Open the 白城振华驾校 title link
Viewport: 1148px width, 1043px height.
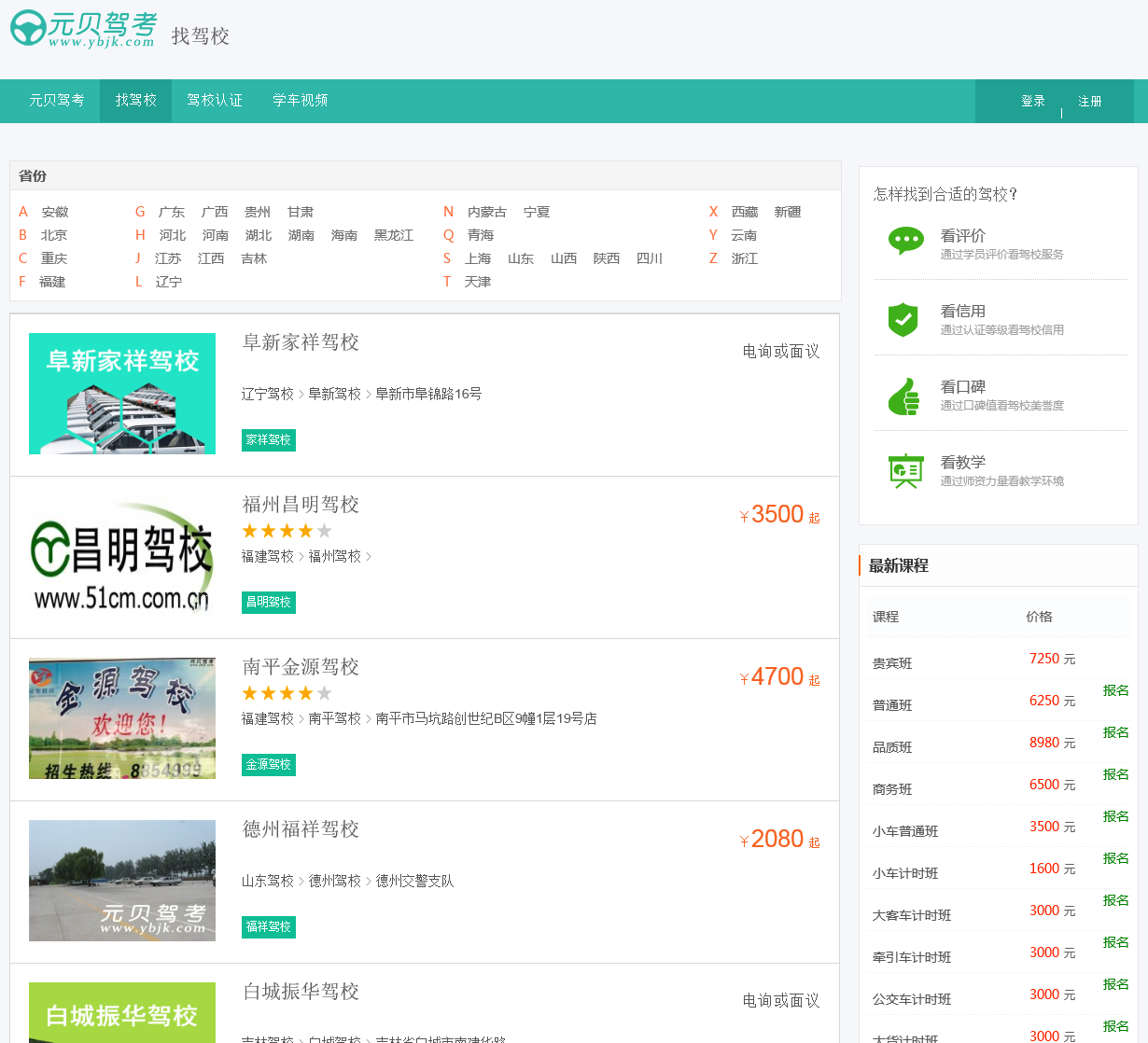coord(301,992)
